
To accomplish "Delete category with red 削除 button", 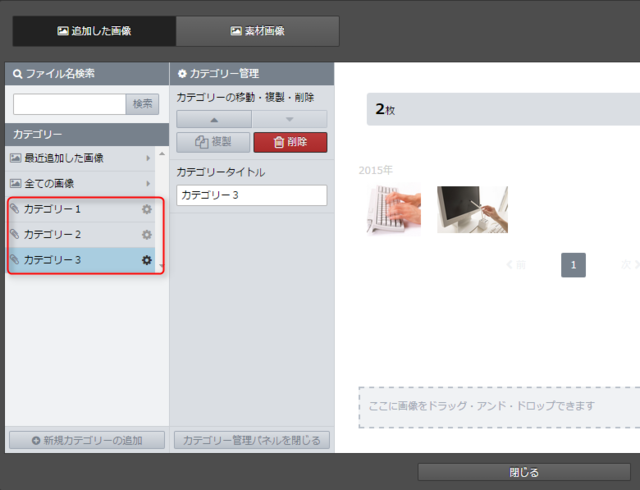I will 290,142.
